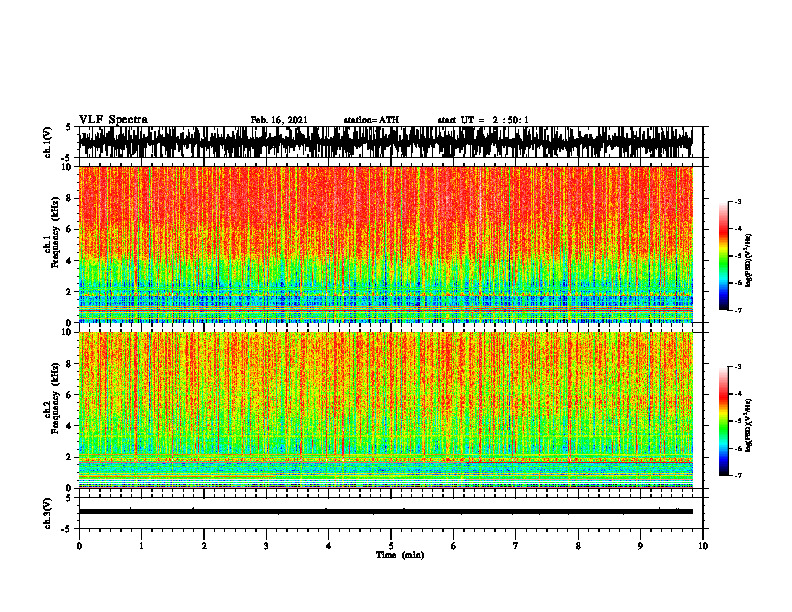Click ch.1 spectrogram frequency tick "8"

coord(69,198)
